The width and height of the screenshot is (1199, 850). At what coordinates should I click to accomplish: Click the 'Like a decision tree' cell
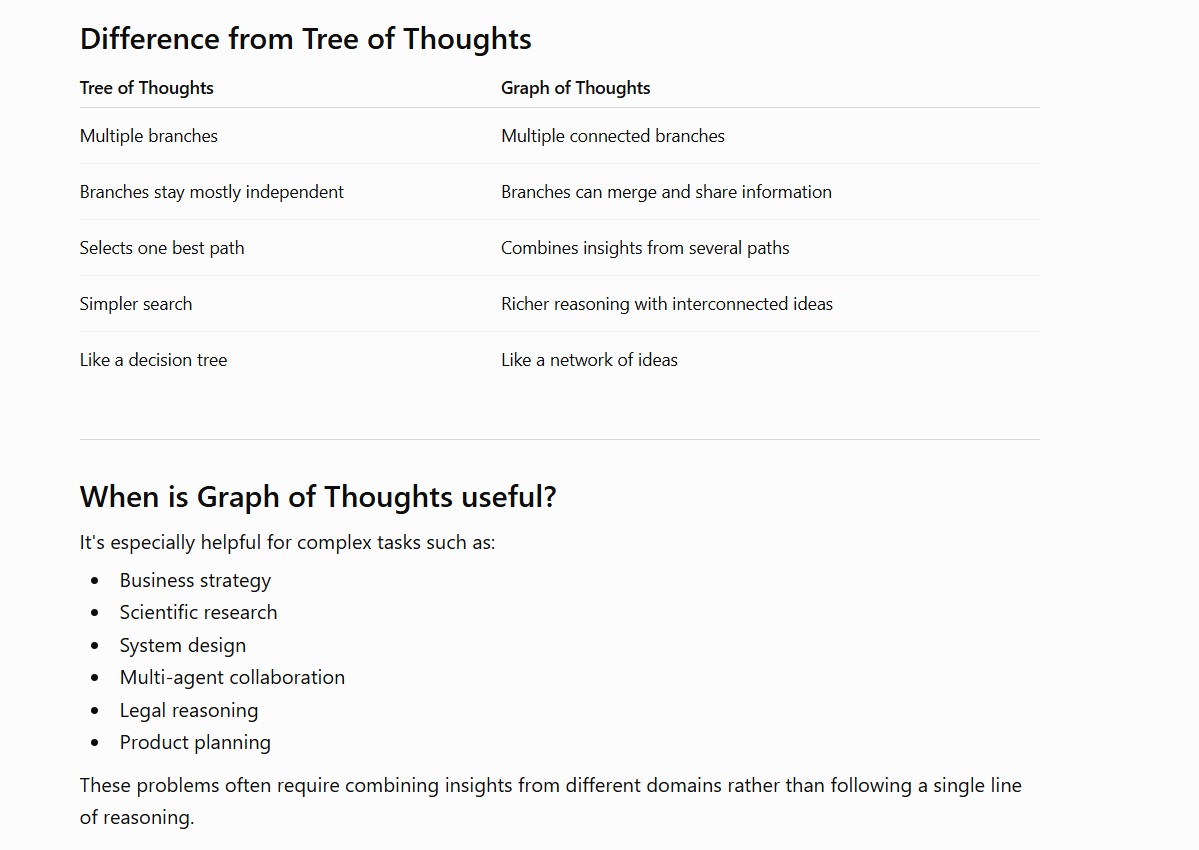coord(153,360)
